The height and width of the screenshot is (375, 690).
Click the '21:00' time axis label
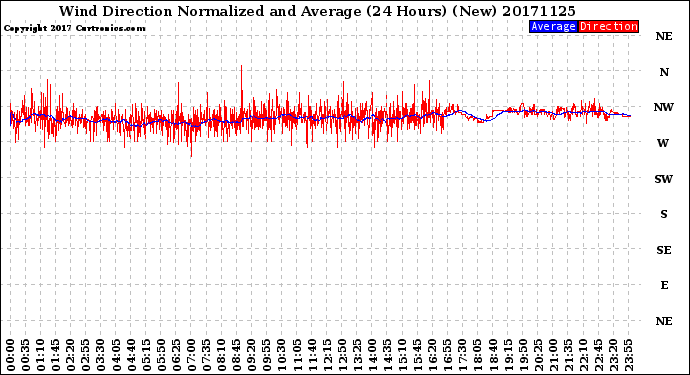click(x=553, y=355)
